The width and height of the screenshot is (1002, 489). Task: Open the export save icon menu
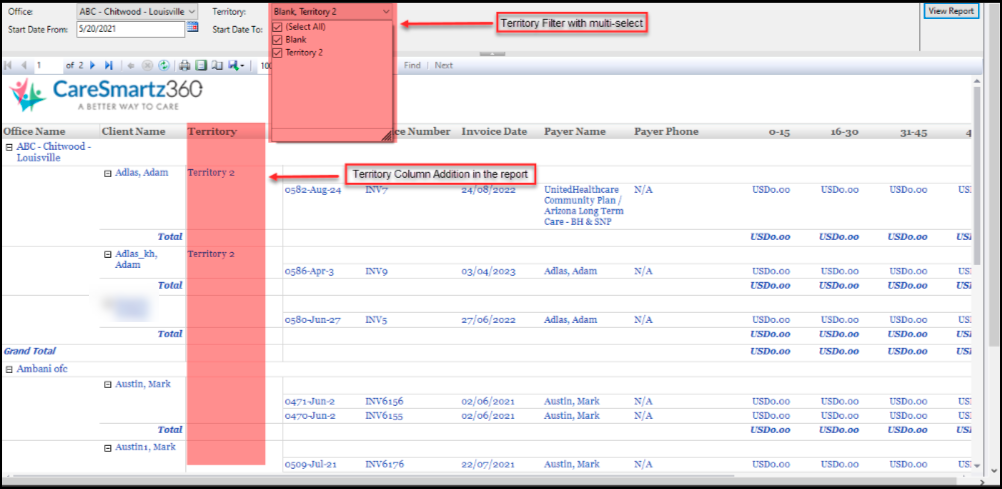[235, 65]
